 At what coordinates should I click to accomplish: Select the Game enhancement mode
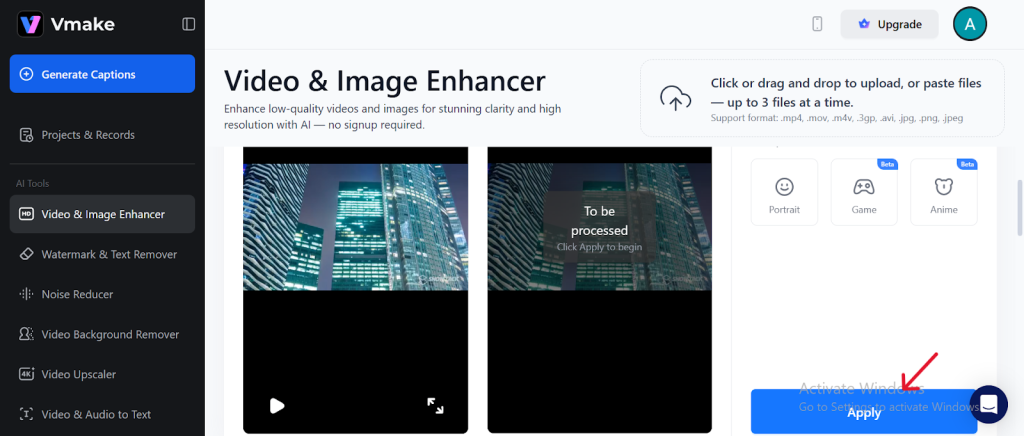(864, 192)
